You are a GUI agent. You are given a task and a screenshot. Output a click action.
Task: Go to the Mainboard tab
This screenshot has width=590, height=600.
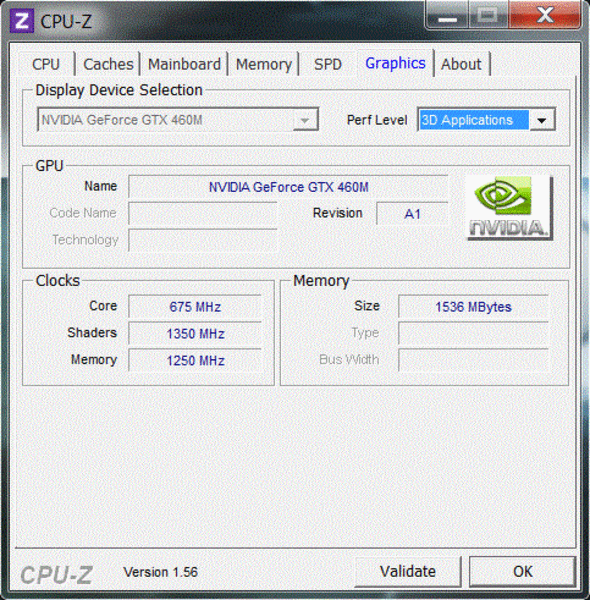184,64
